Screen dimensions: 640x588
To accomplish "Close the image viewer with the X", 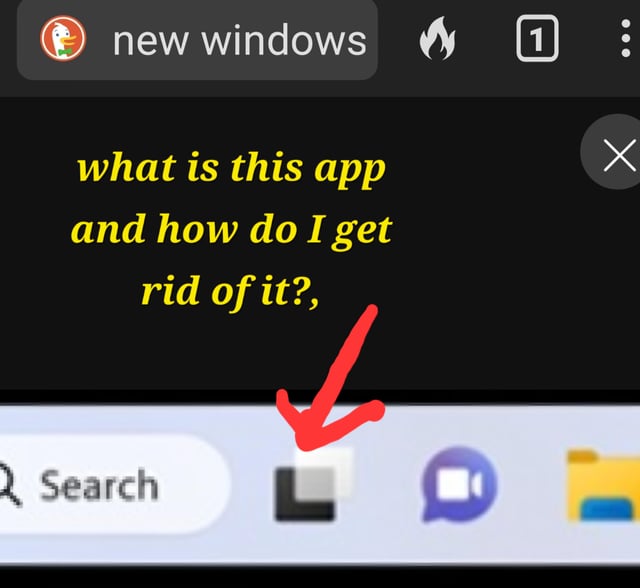I will tap(616, 154).
